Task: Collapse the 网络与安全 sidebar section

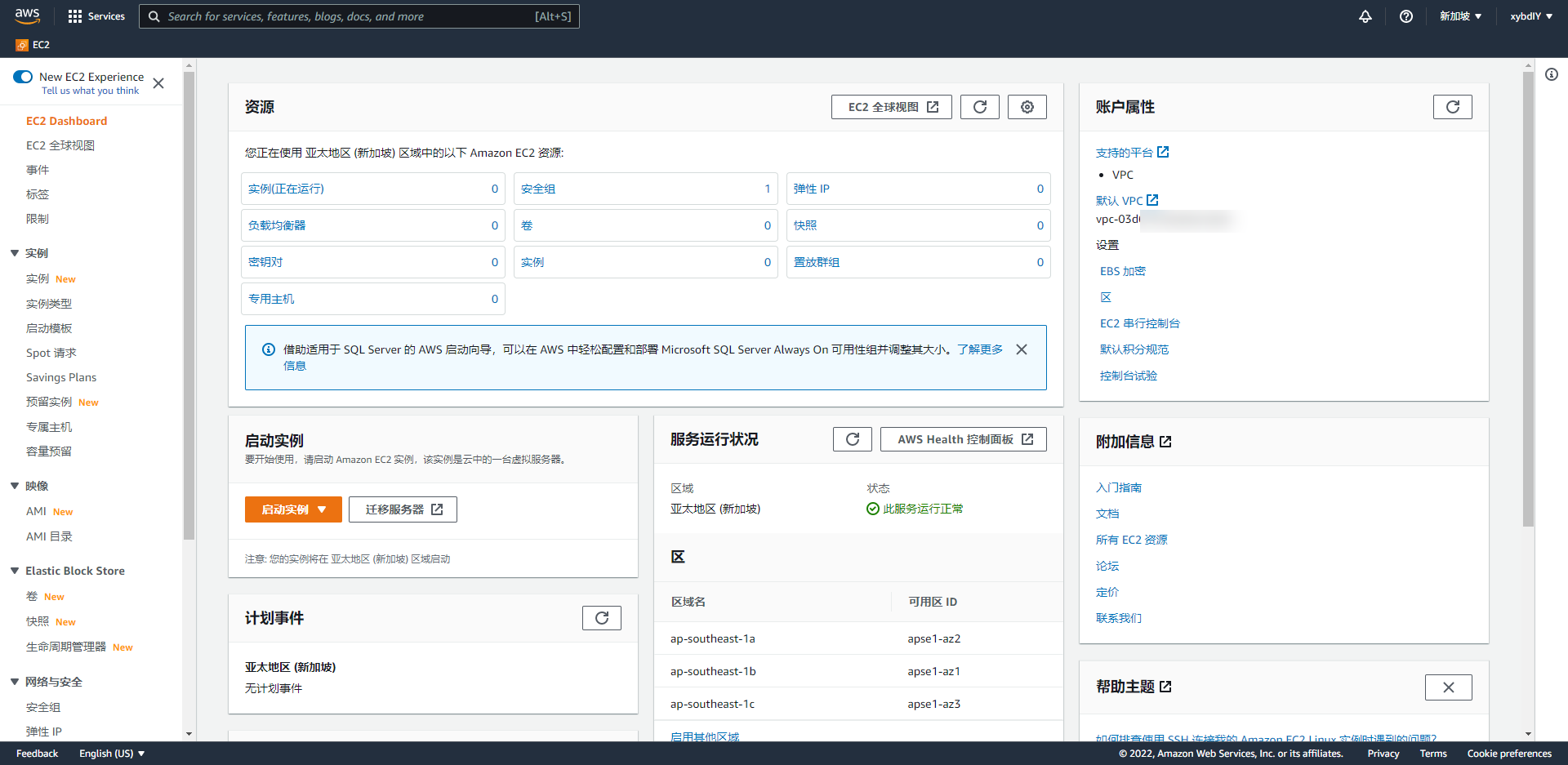Action: point(15,682)
